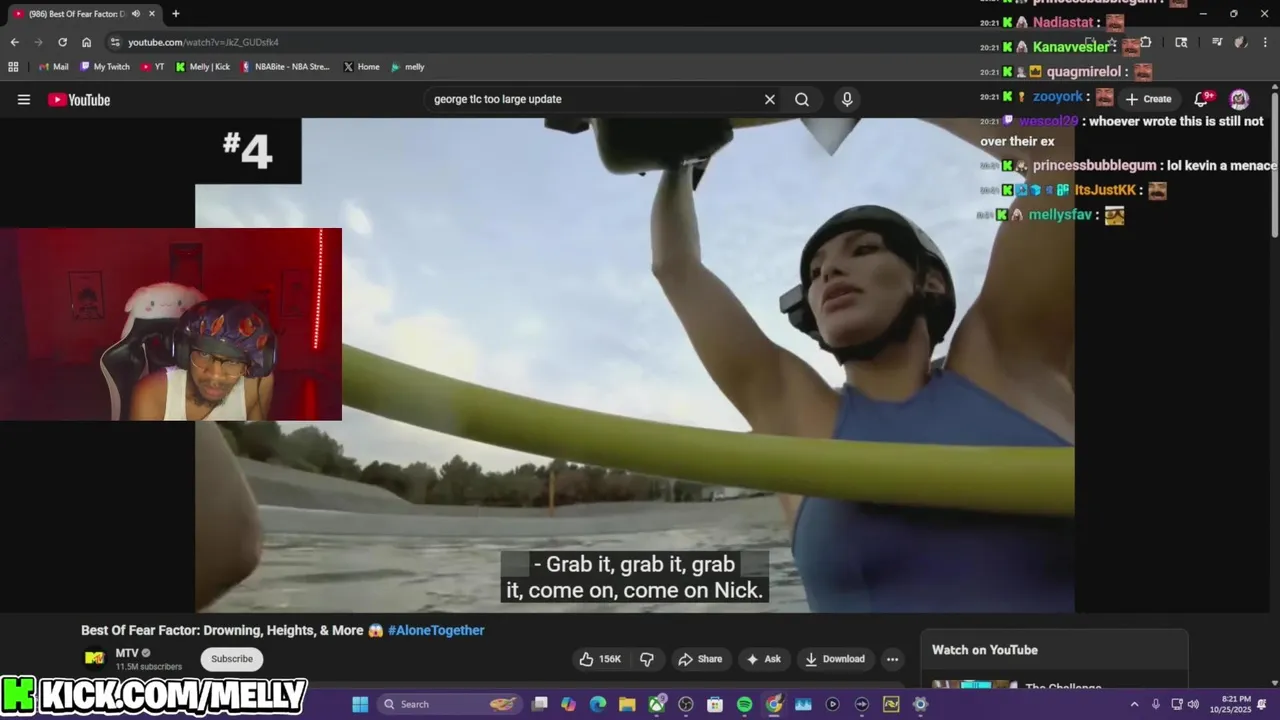1280x720 pixels.
Task: Click the username princessbubblegum saying kevin a menace
Action: 1094,165
